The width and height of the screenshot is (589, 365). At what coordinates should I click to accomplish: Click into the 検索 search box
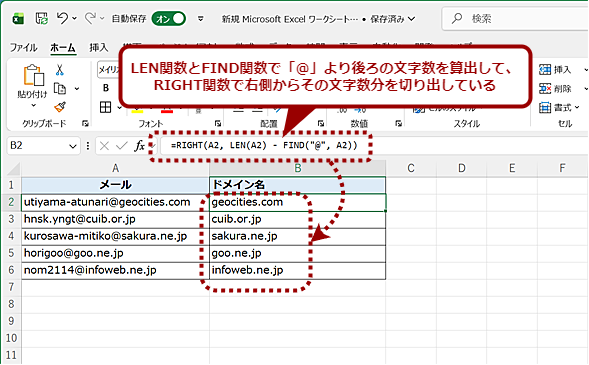(x=515, y=18)
